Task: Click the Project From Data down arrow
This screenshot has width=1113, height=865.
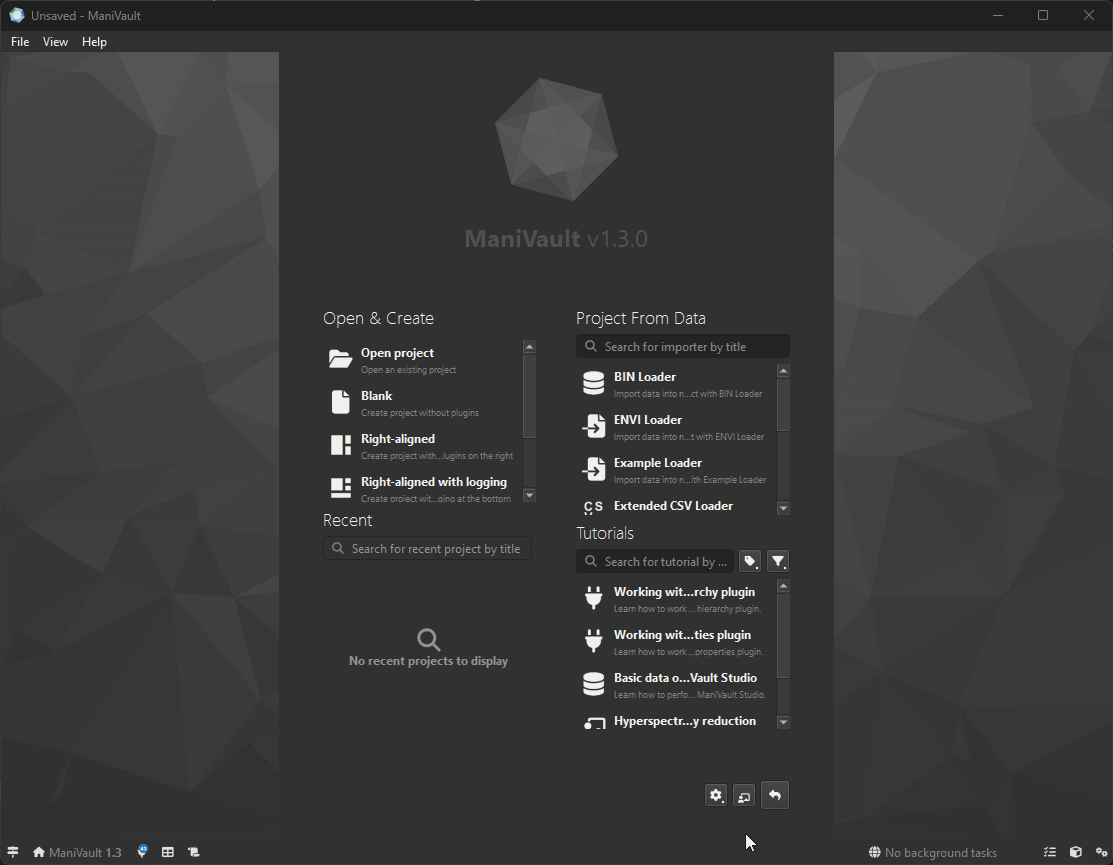Action: tap(783, 507)
